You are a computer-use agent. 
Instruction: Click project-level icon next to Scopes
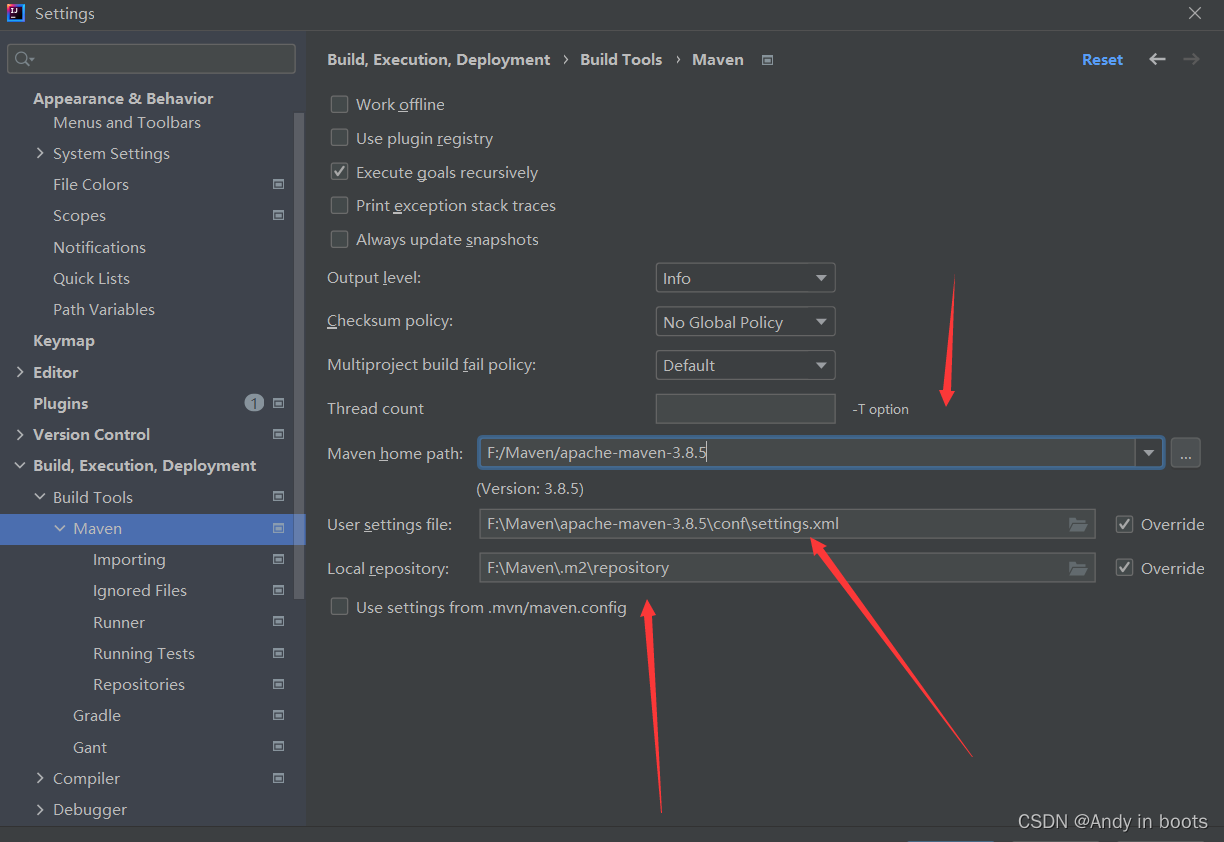tap(278, 215)
